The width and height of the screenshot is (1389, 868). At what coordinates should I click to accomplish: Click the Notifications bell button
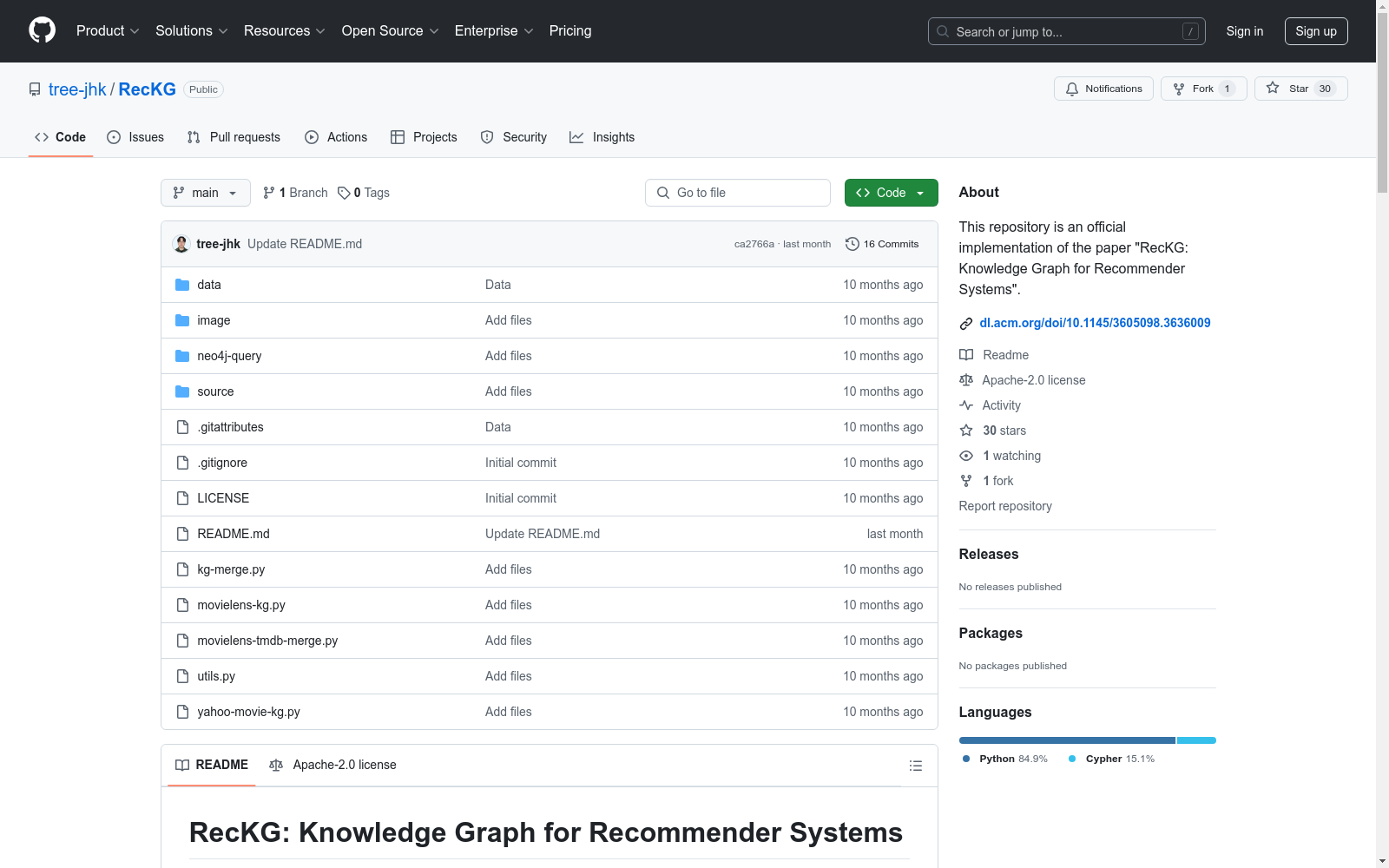click(x=1103, y=89)
